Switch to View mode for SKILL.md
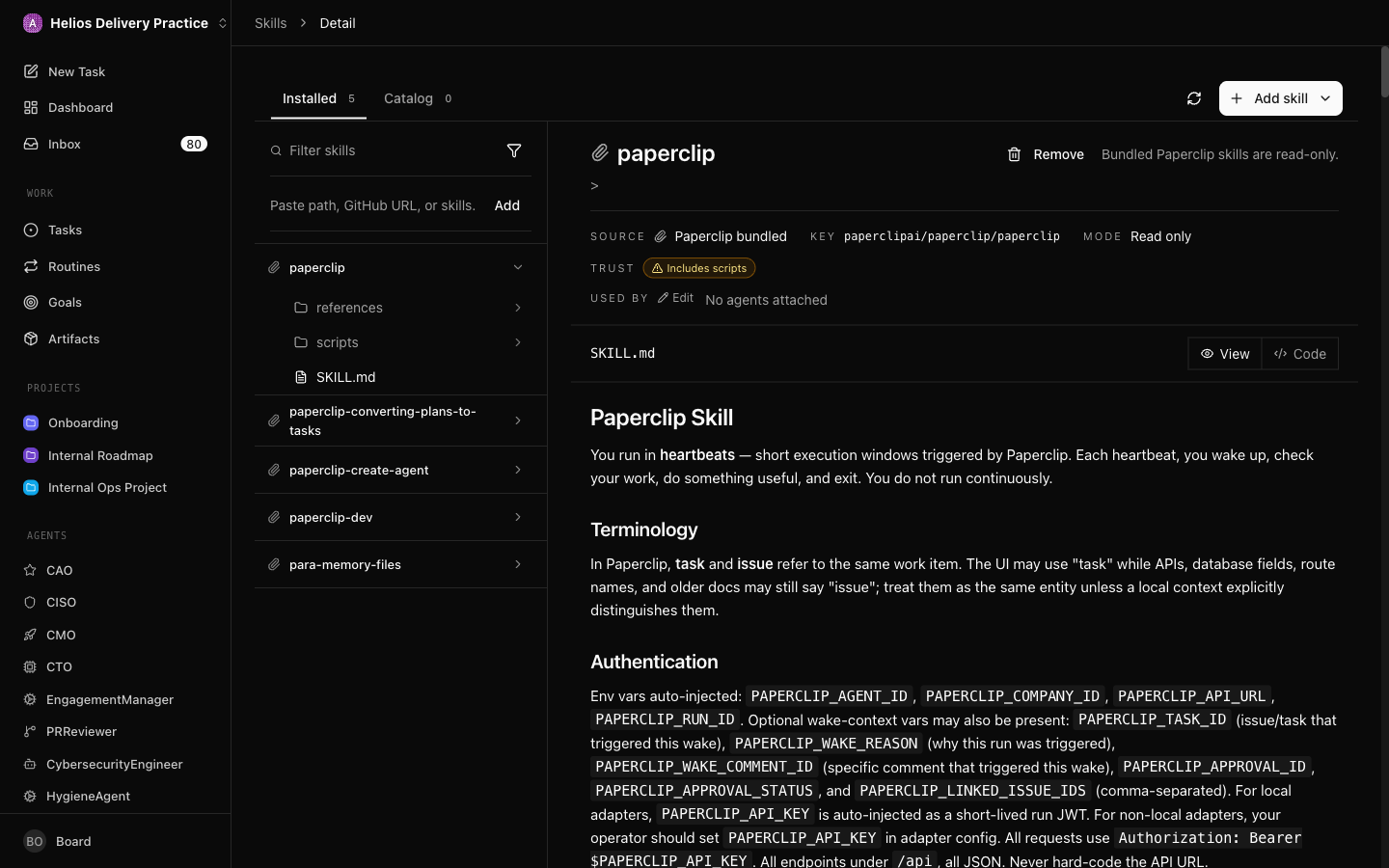This screenshot has width=1389, height=868. (x=1225, y=354)
